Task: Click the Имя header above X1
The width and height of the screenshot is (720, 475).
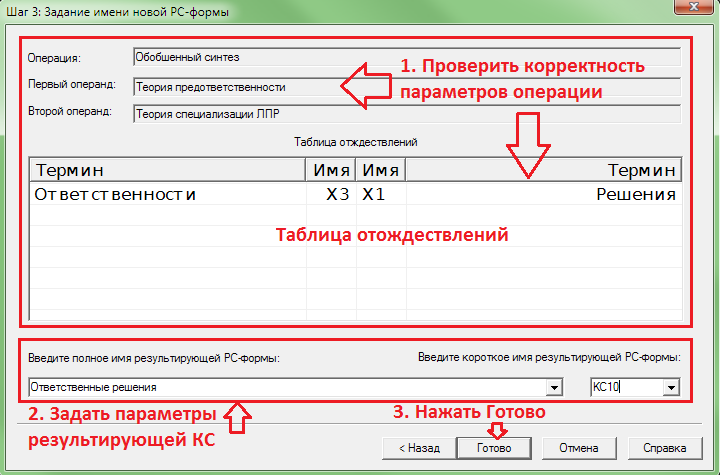Action: [x=381, y=170]
